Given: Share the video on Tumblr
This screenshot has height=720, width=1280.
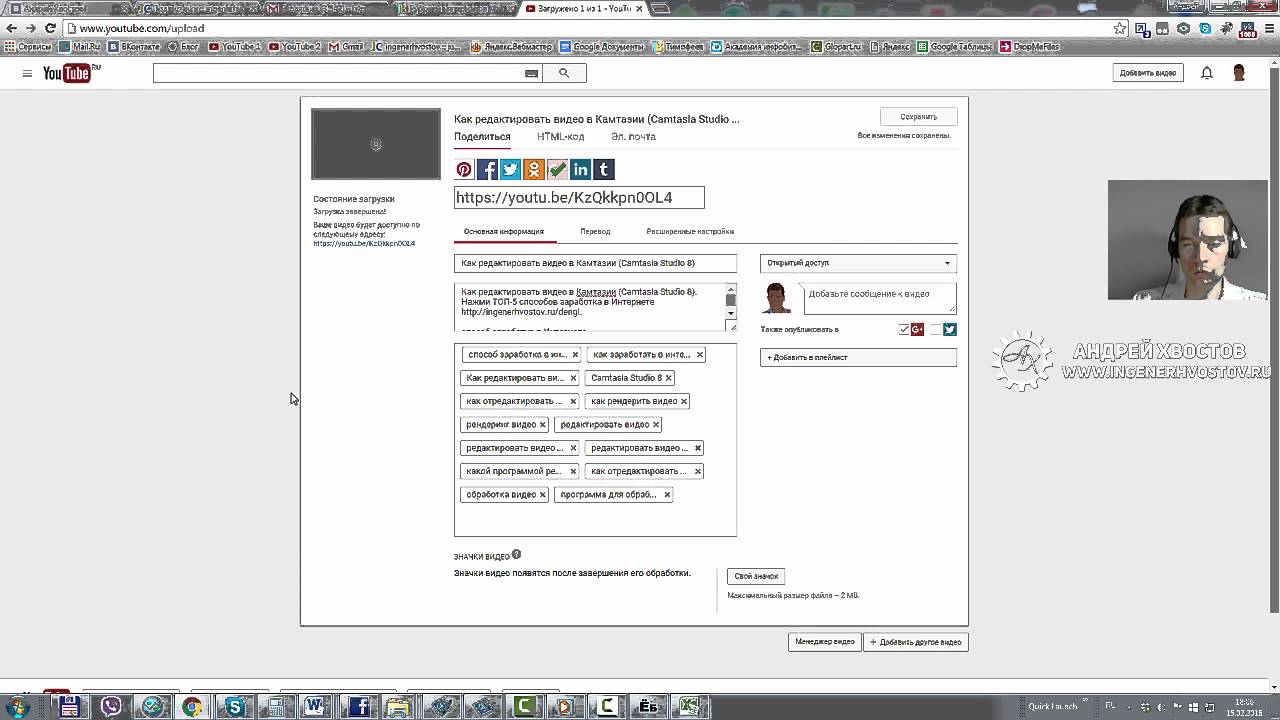Looking at the screenshot, I should click(x=603, y=169).
